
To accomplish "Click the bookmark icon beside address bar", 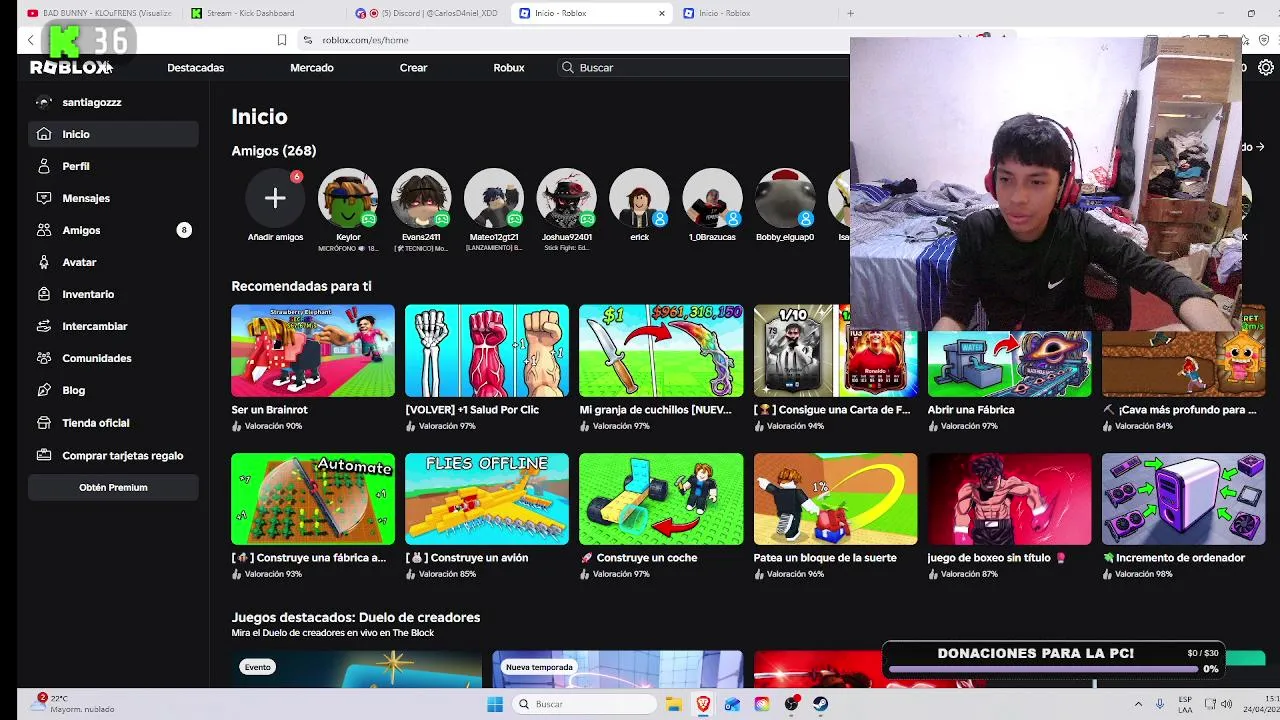I will click(282, 40).
